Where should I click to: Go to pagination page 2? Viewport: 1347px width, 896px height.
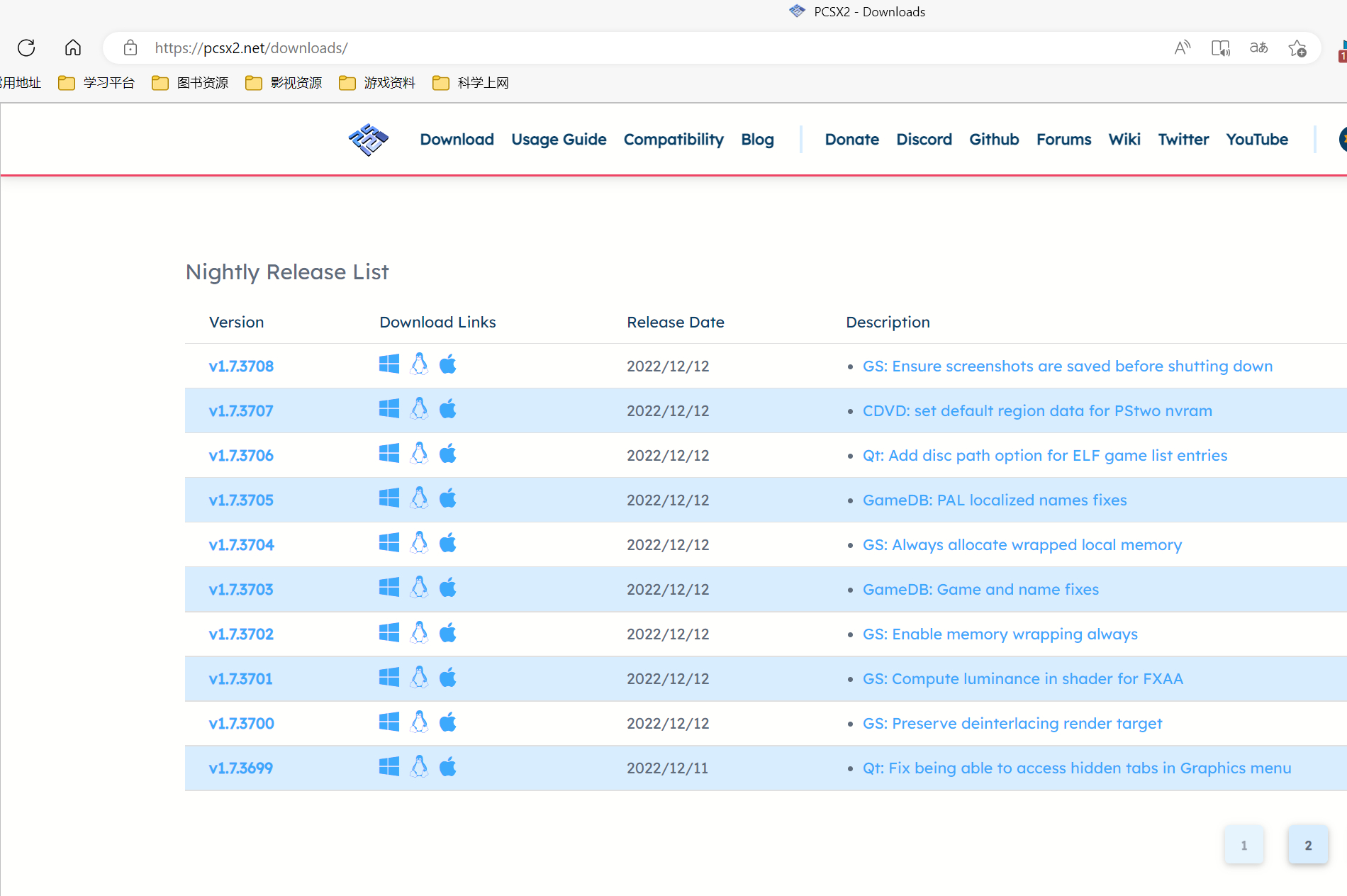click(1308, 845)
